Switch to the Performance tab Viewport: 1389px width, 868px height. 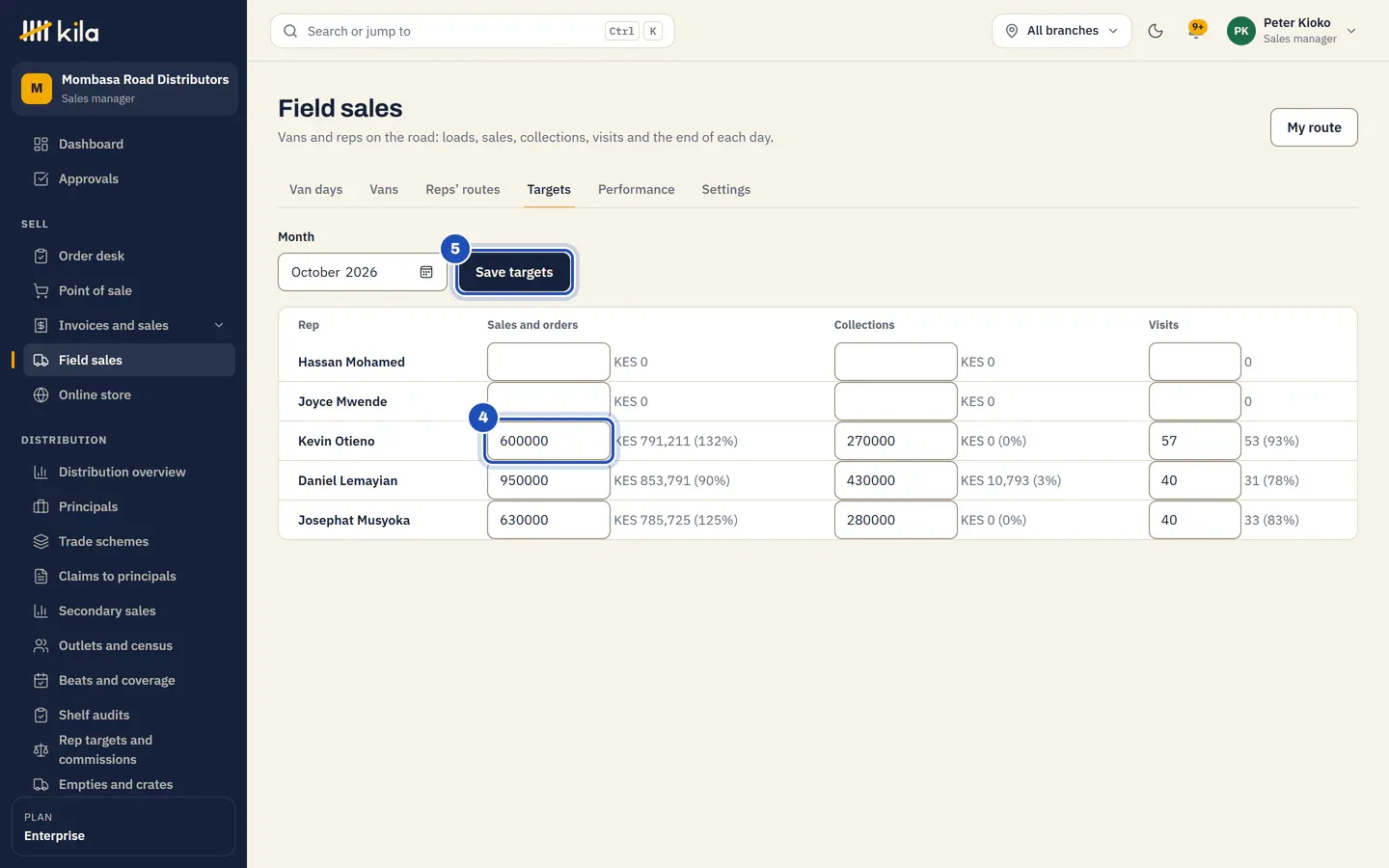point(637,189)
